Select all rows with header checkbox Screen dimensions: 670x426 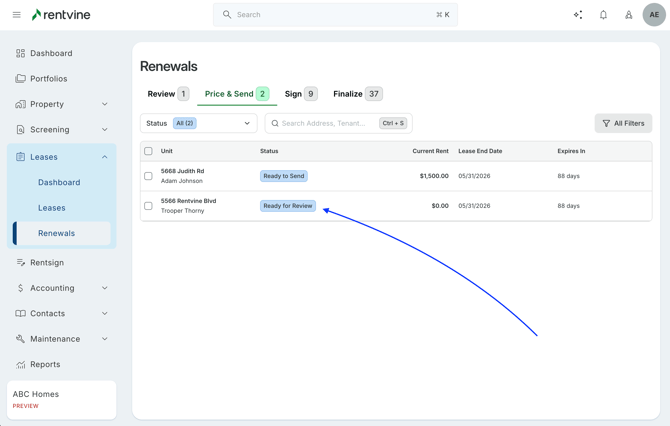148,151
